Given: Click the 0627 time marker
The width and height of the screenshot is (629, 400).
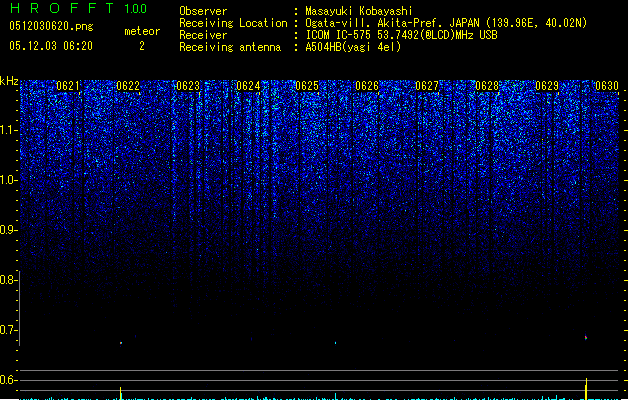Looking at the screenshot, I should pos(427,86).
